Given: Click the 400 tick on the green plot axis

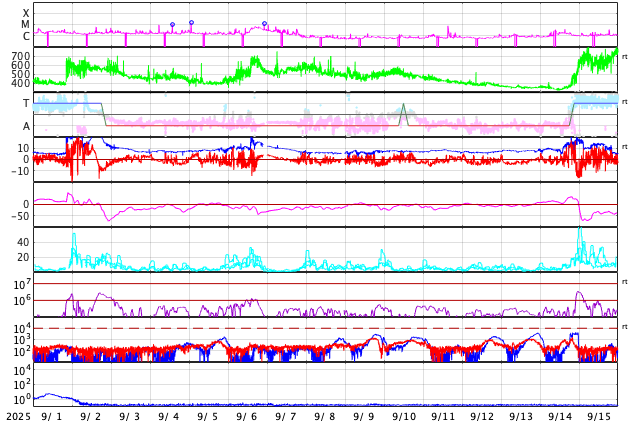Looking at the screenshot, I should (x=21, y=83).
